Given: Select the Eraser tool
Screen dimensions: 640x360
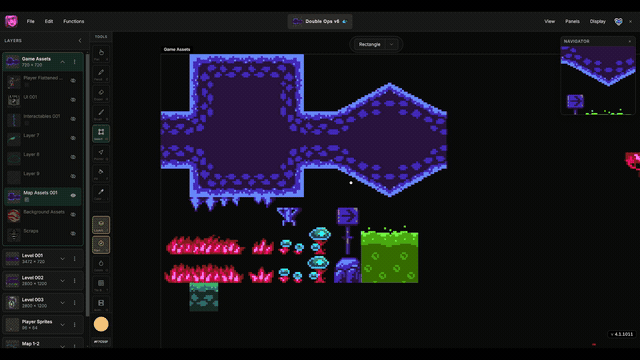Looking at the screenshot, I should pyautogui.click(x=101, y=93).
